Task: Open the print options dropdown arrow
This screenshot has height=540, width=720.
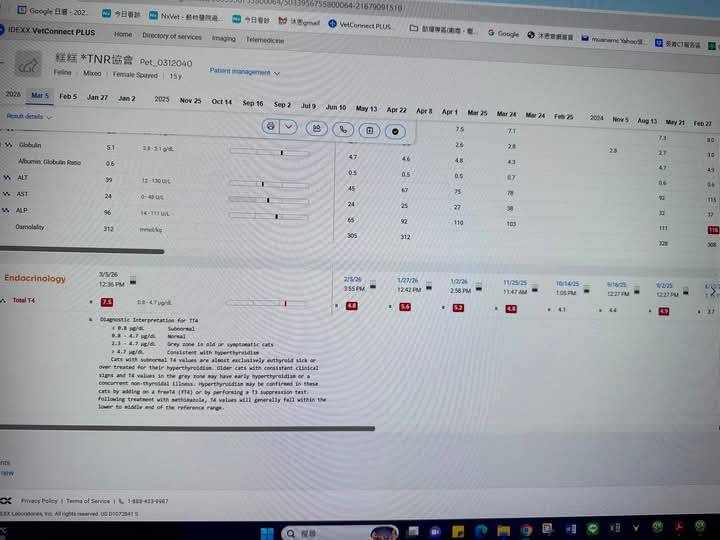Action: coord(289,128)
